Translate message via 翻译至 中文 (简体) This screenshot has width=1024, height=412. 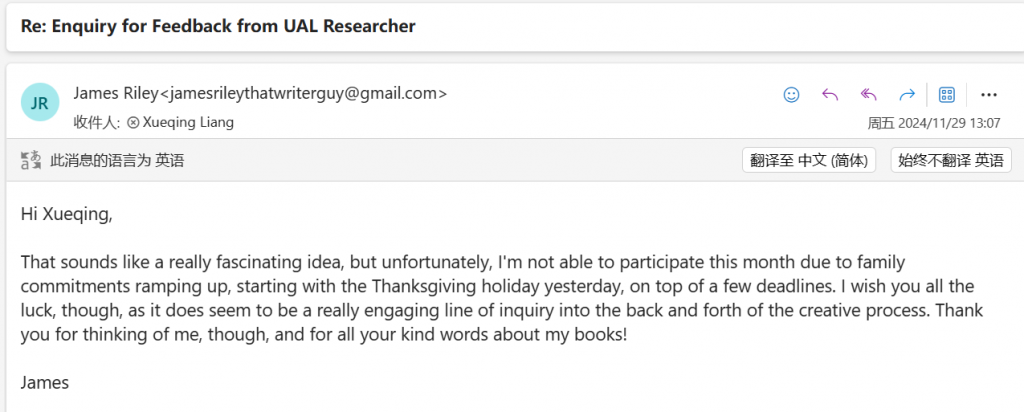(808, 160)
